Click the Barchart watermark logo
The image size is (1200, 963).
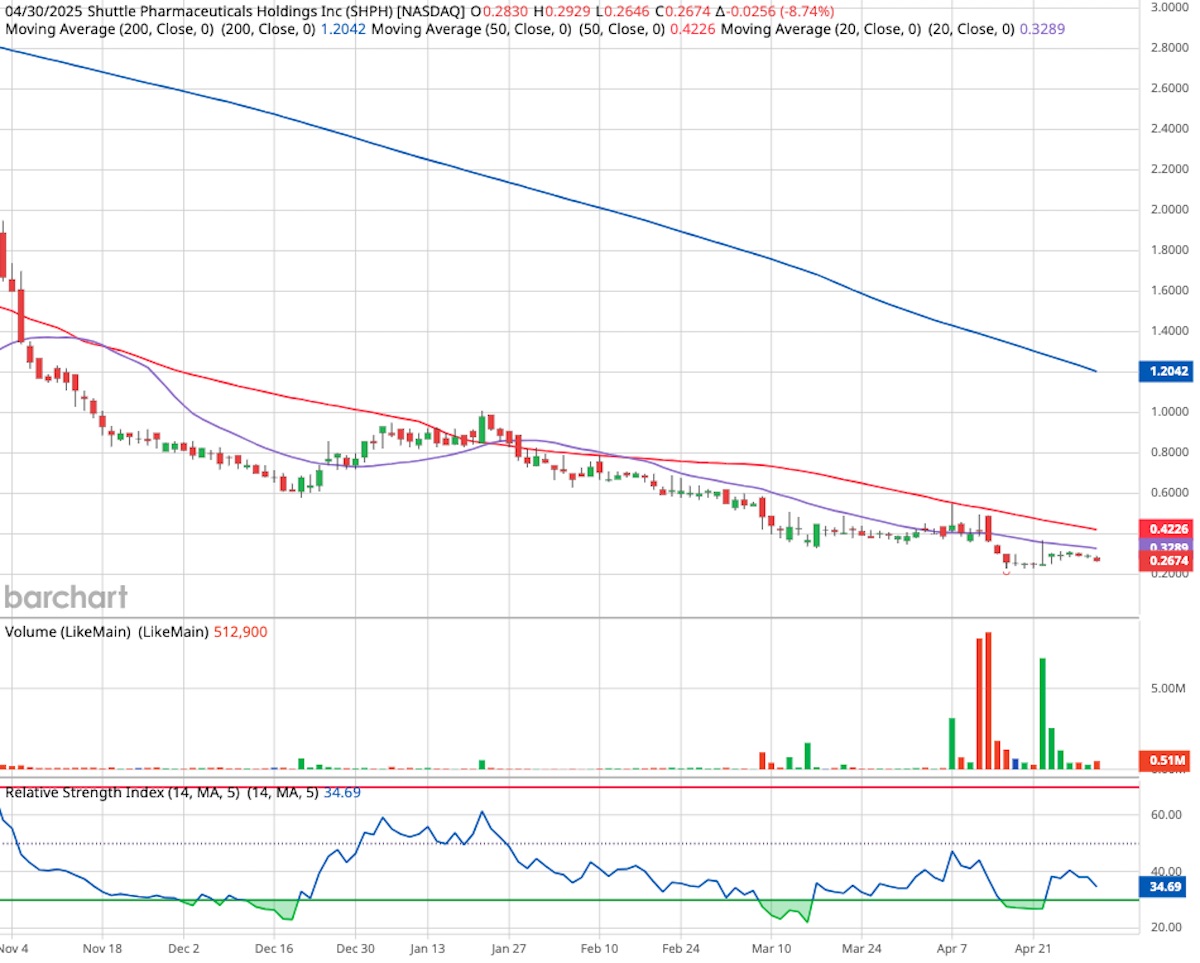click(64, 597)
